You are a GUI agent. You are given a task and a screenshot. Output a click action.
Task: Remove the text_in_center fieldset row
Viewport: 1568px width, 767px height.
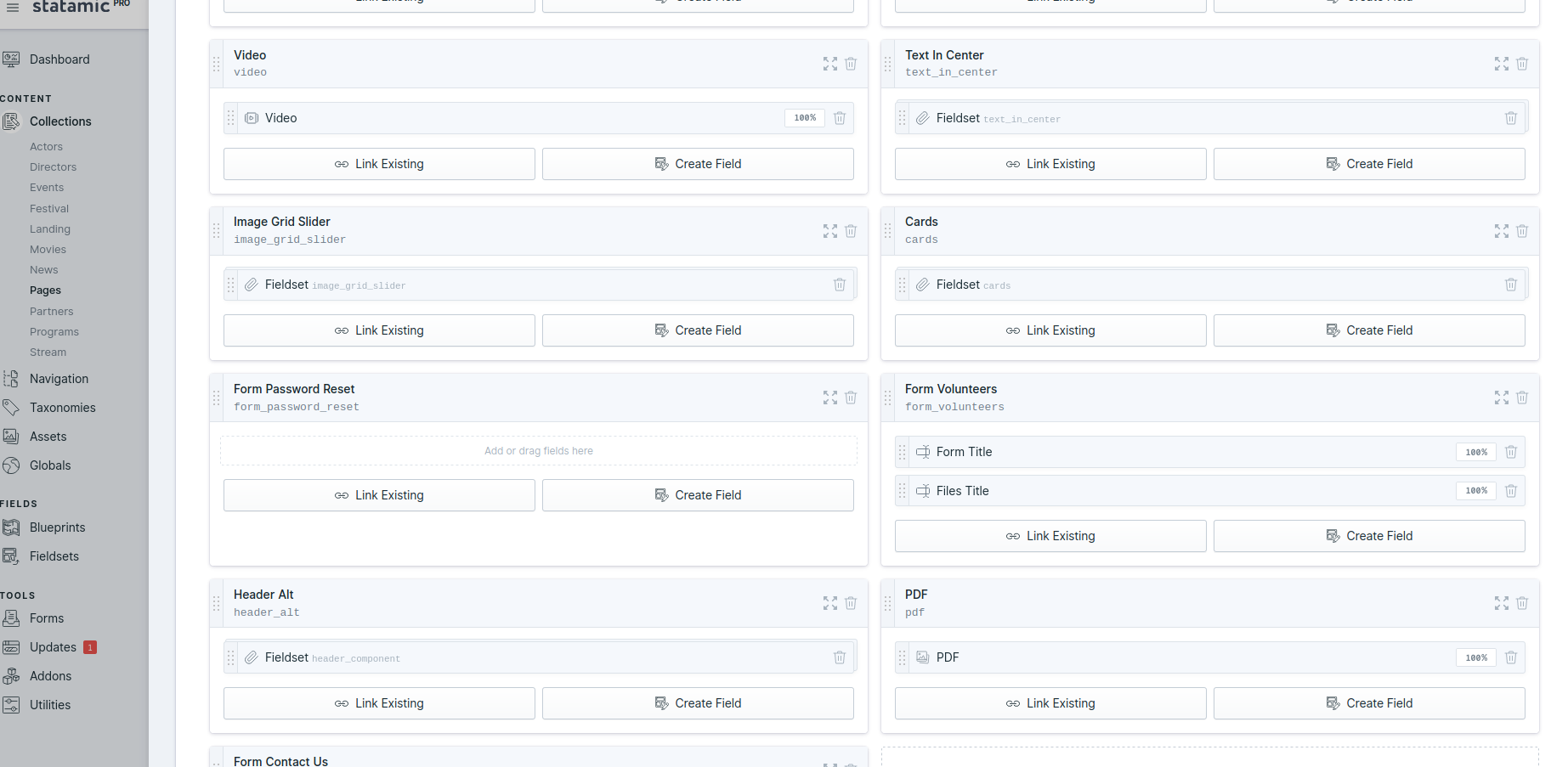coord(1511,118)
